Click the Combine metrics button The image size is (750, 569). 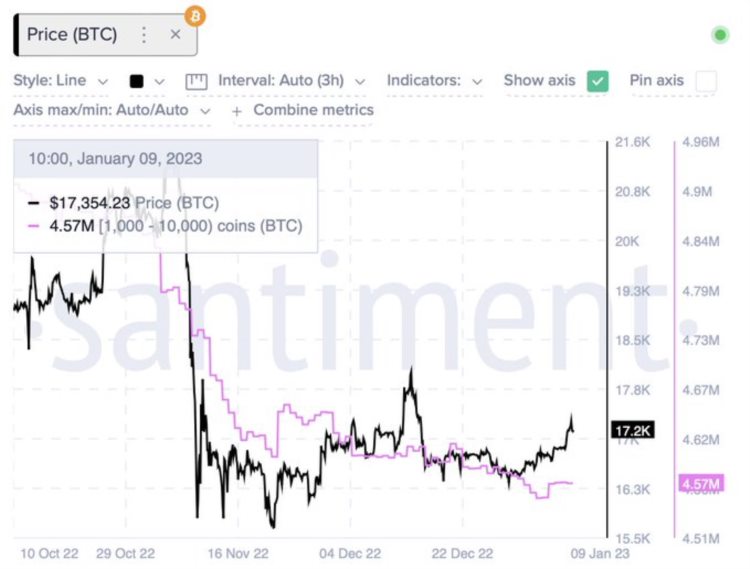point(312,111)
